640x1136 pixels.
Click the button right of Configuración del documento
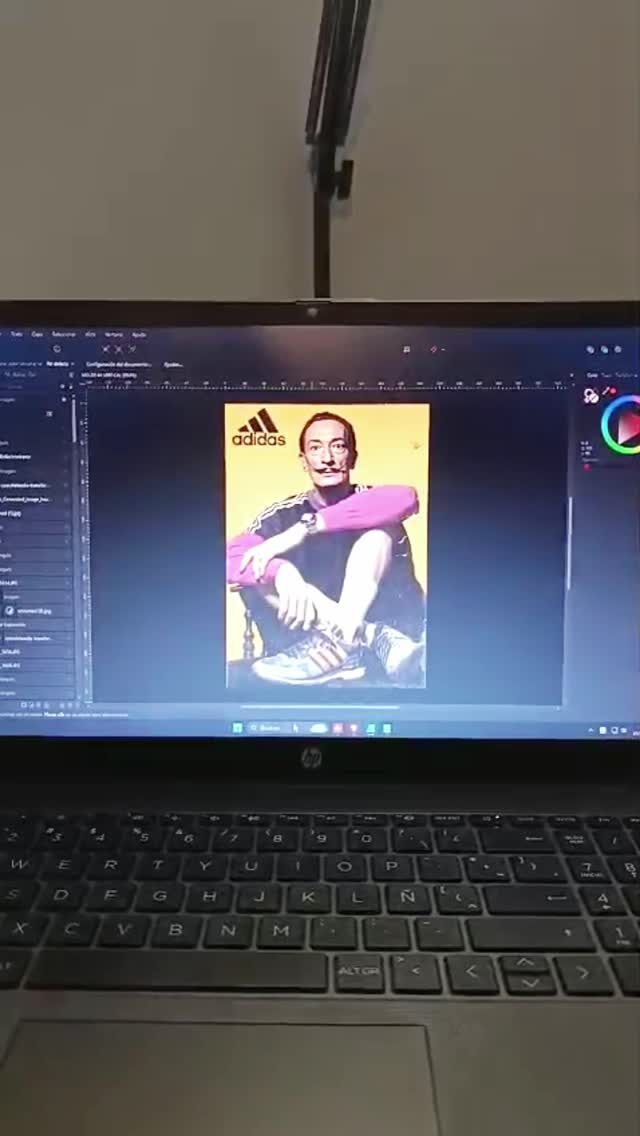click(x=173, y=364)
